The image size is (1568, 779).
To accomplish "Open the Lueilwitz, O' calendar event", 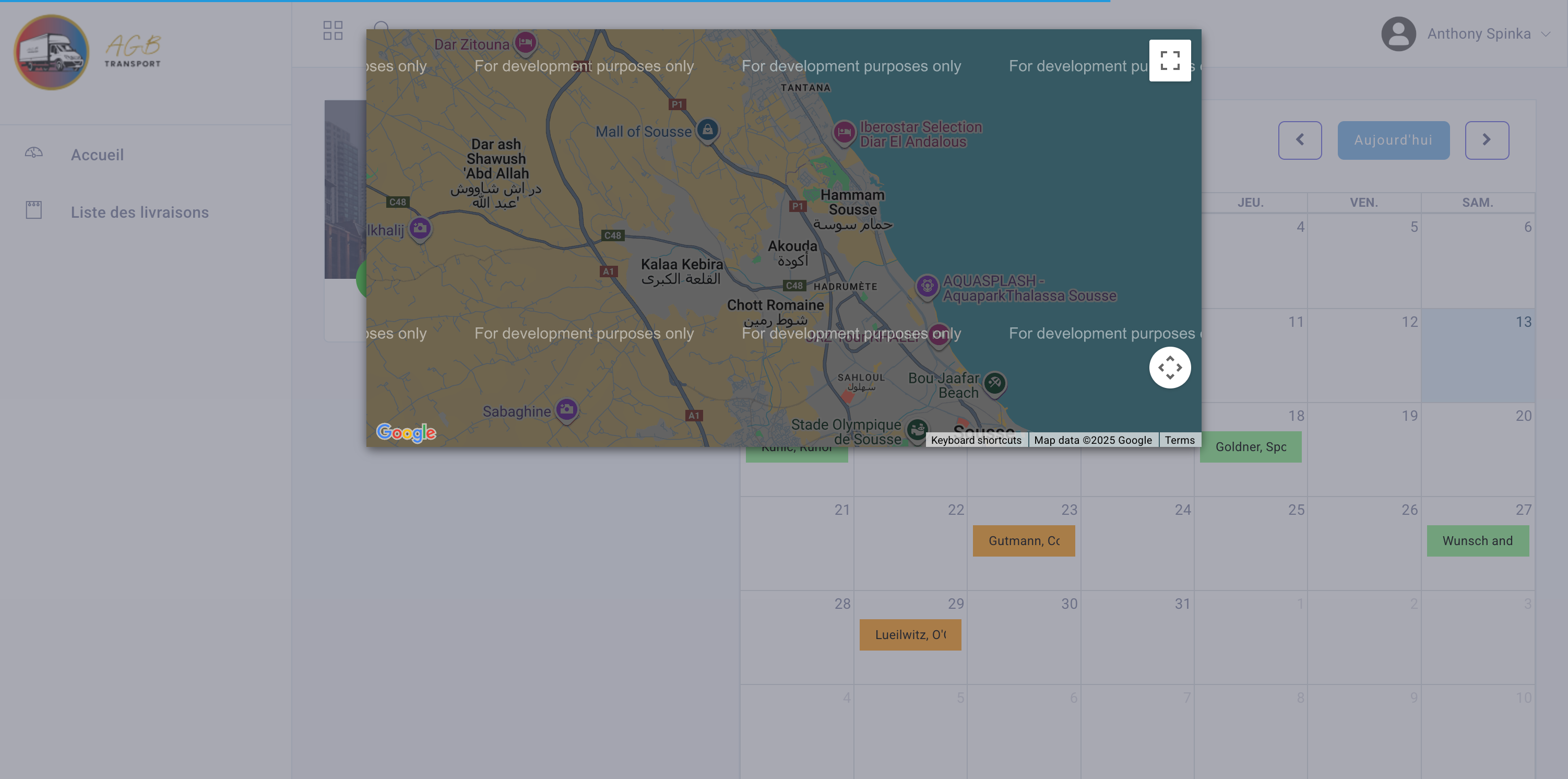I will 910,634.
